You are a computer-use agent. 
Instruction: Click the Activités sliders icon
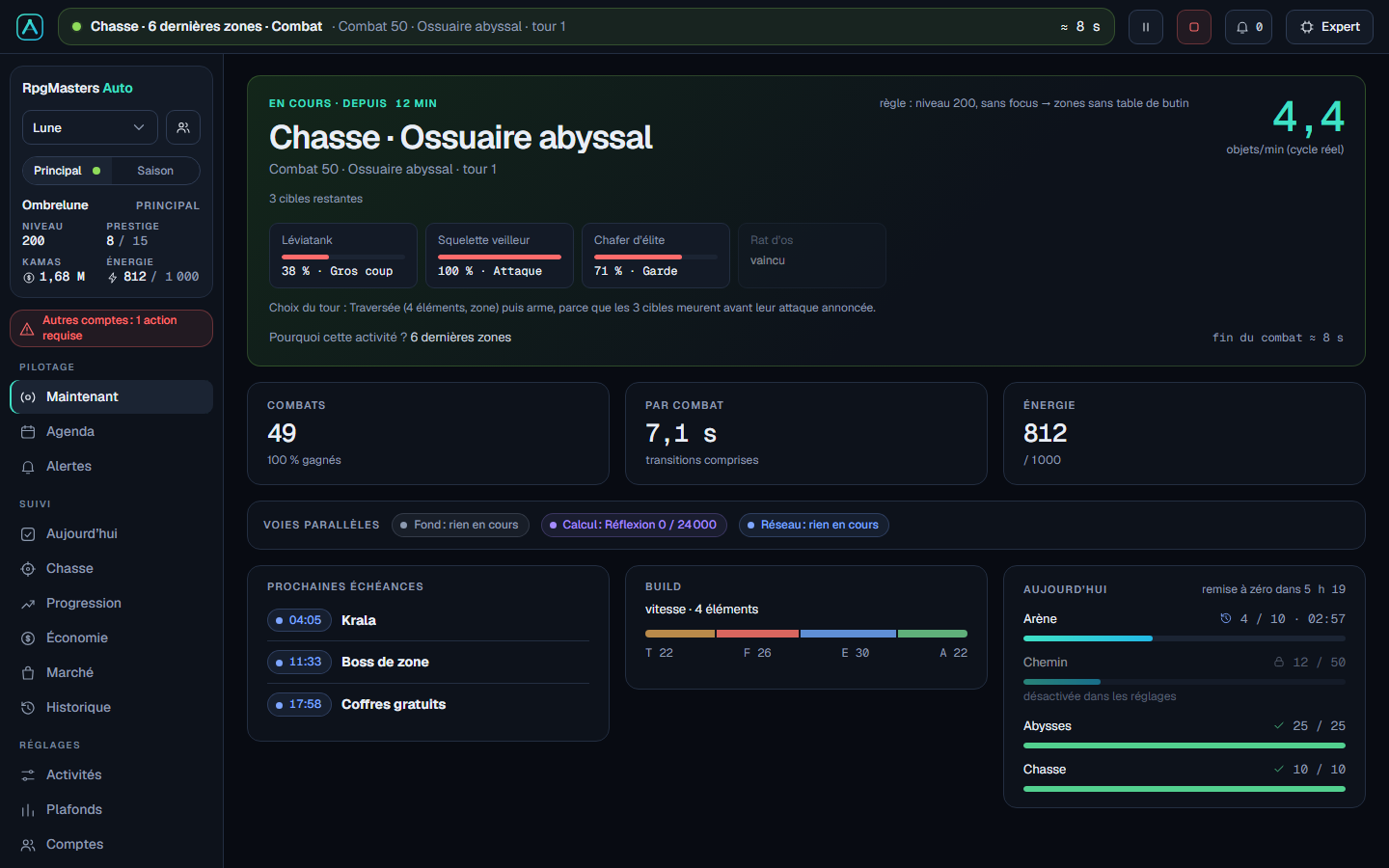pos(28,775)
